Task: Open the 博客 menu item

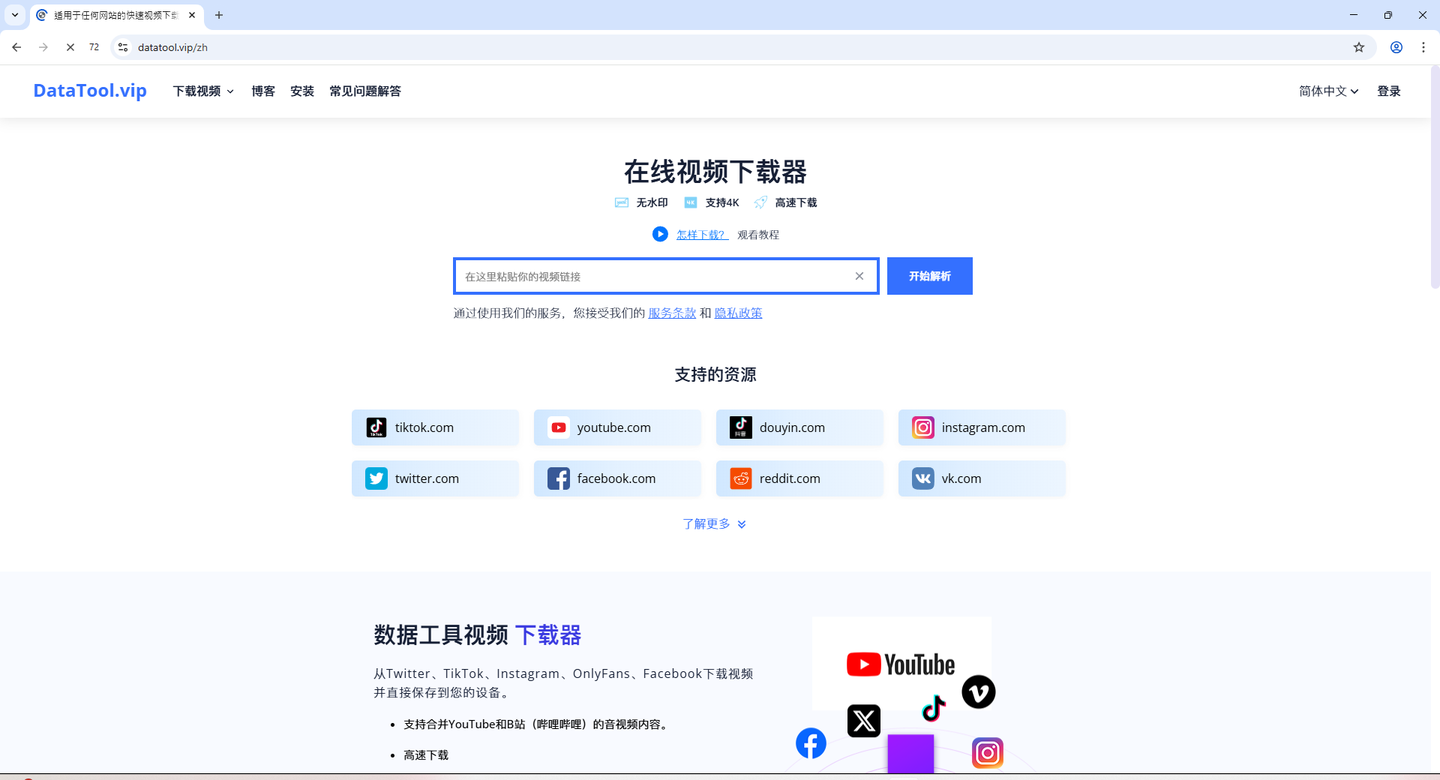Action: (263, 91)
